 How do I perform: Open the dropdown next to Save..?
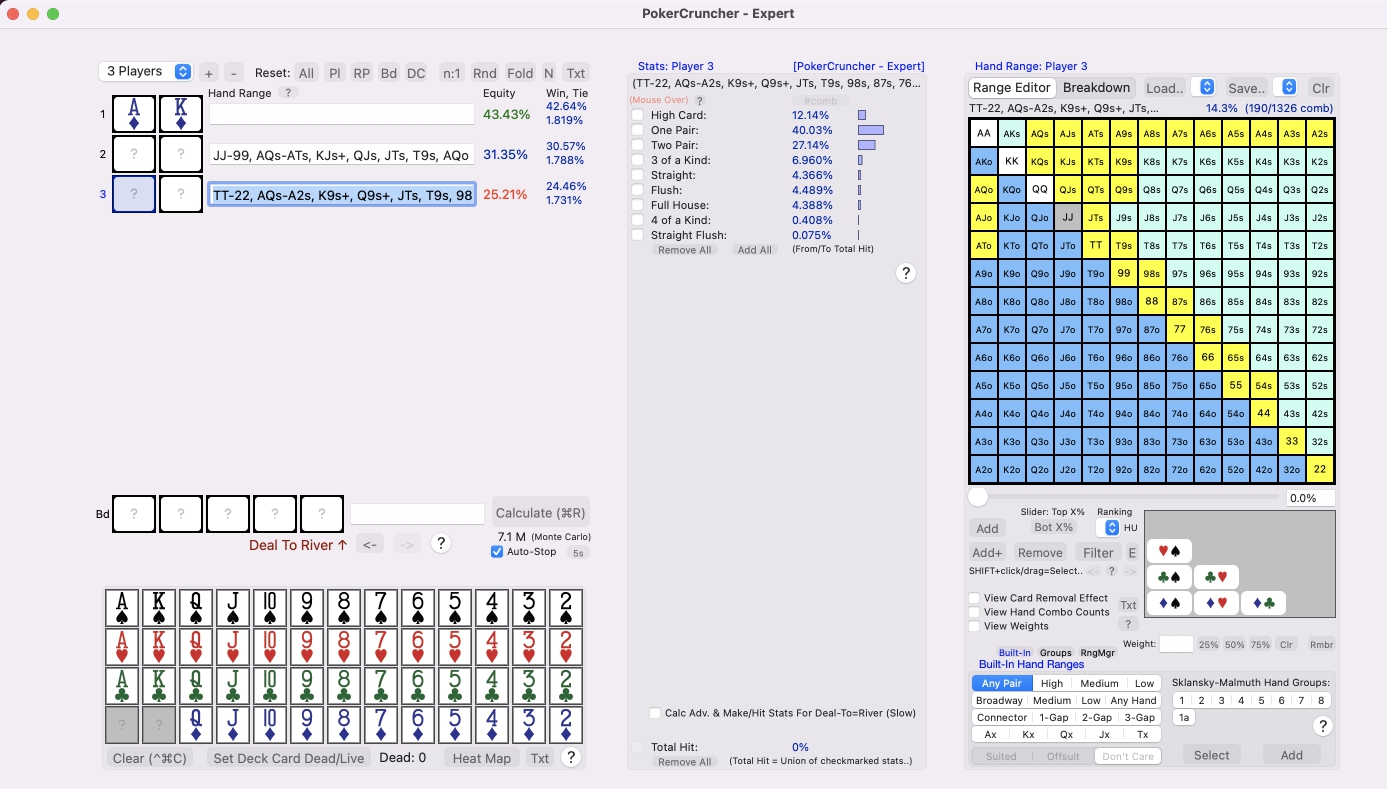tap(1289, 87)
